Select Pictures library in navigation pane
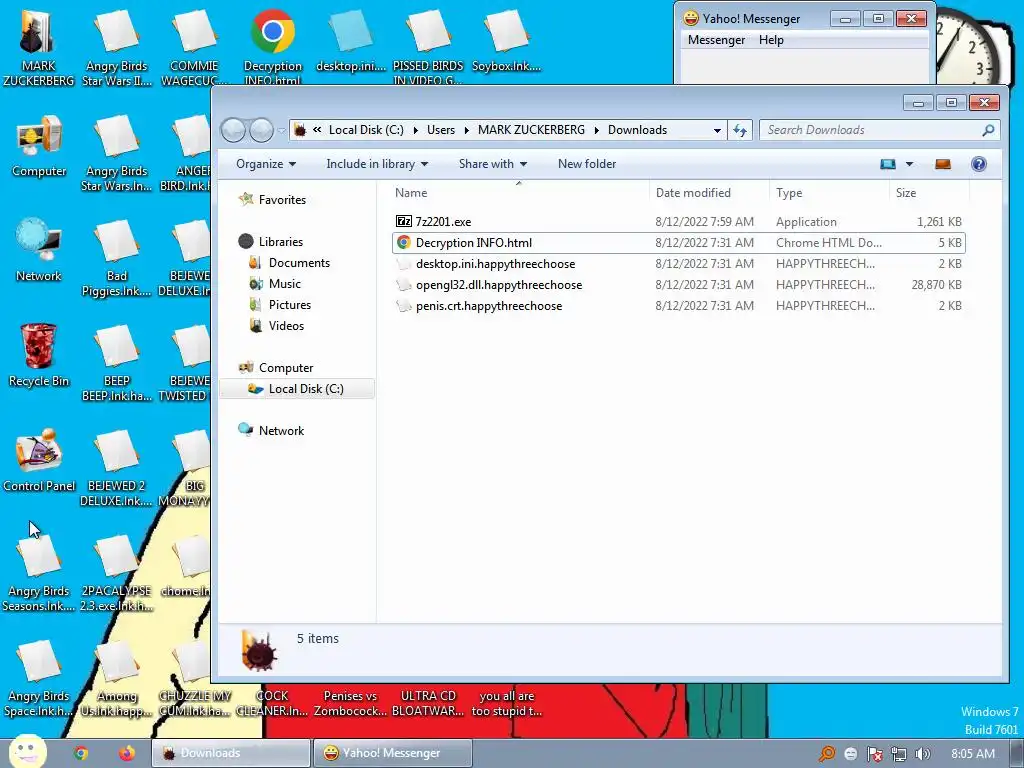The image size is (1024, 768). point(289,304)
